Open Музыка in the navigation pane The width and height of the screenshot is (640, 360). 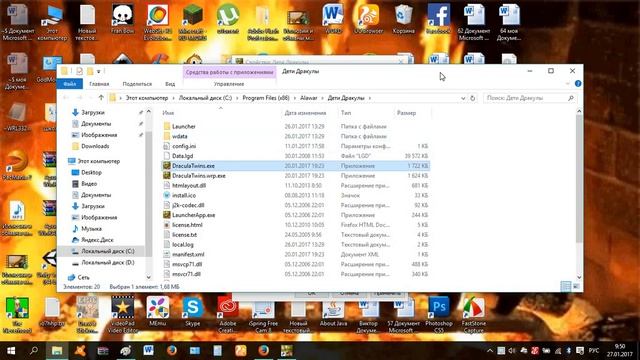(91, 229)
